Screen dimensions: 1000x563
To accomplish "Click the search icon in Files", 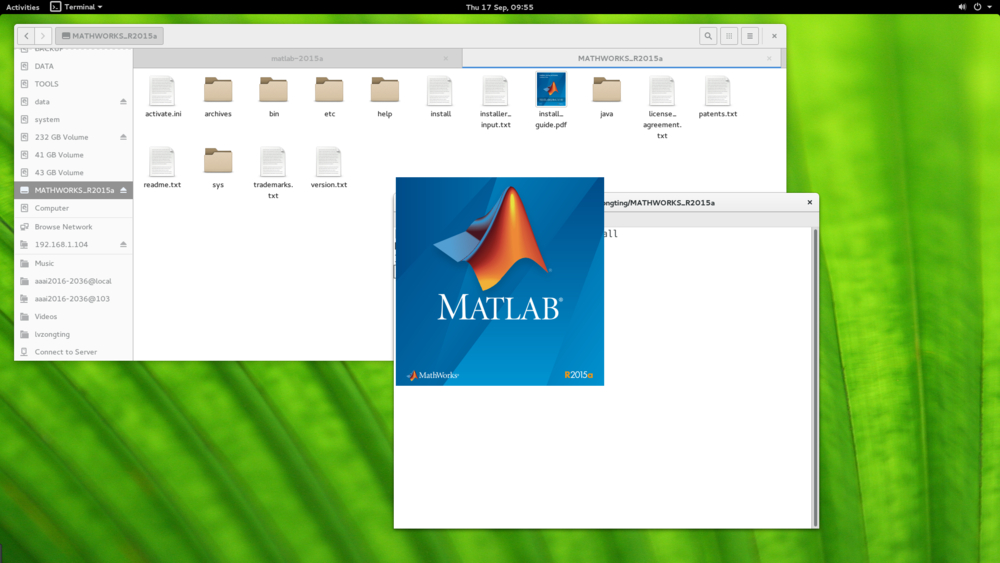I will 708,36.
